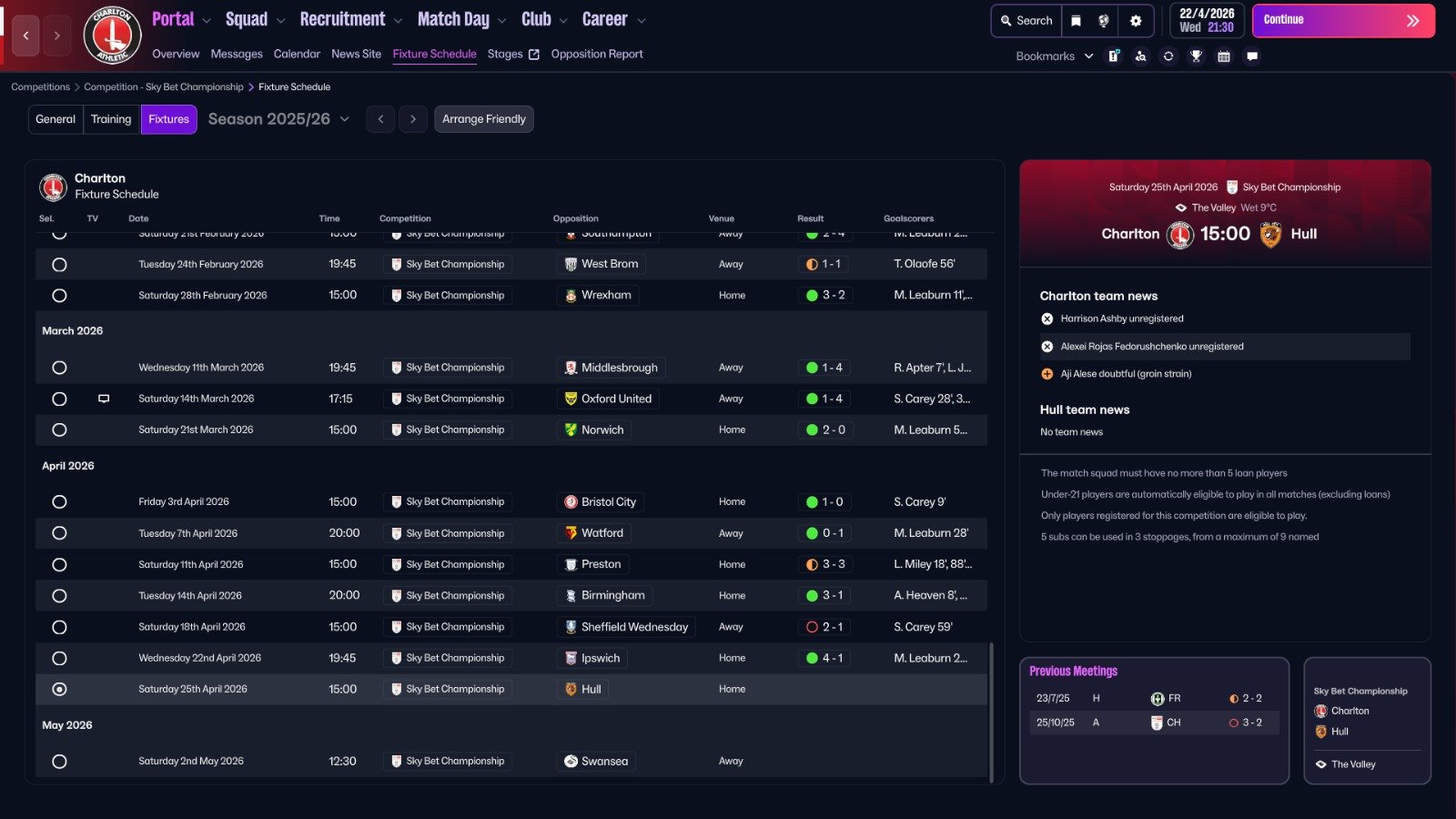Click the TV broadcast icon for Oxford United match
Viewport: 1456px width, 819px height.
point(104,399)
